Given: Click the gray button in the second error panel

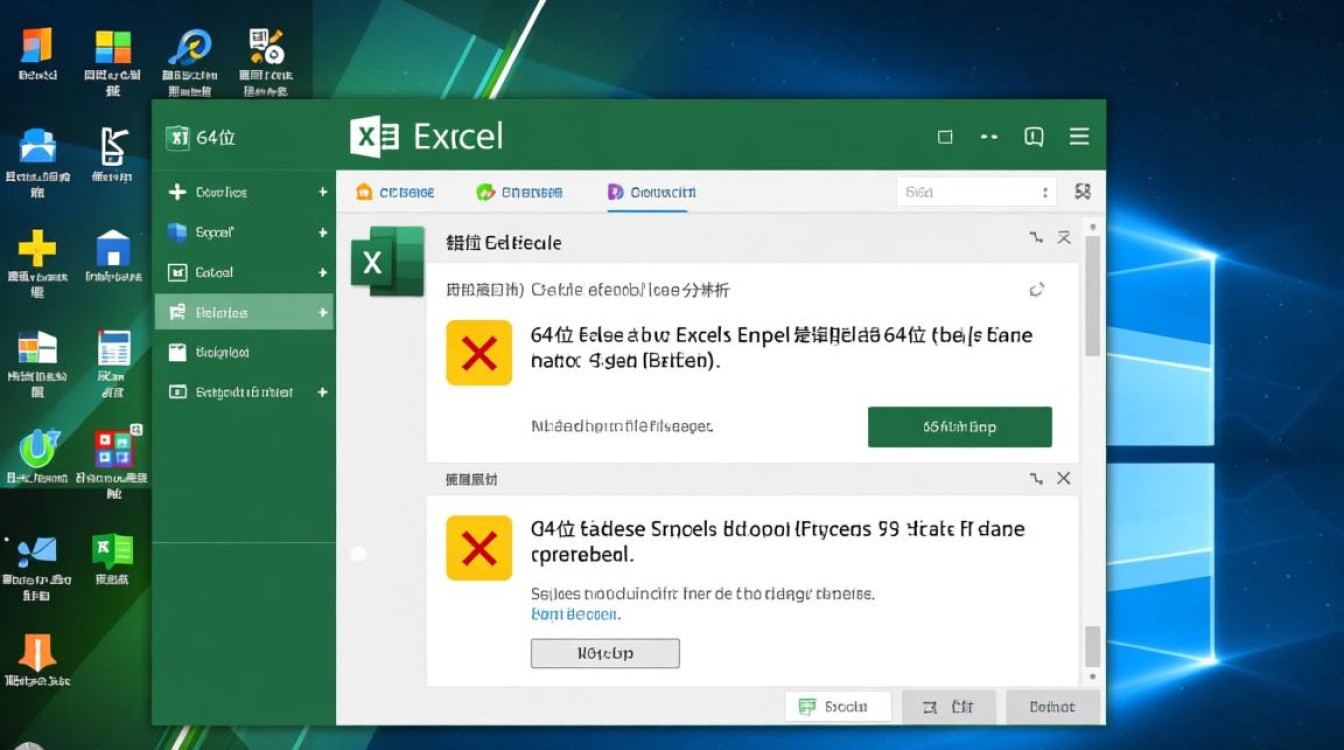Looking at the screenshot, I should 605,654.
